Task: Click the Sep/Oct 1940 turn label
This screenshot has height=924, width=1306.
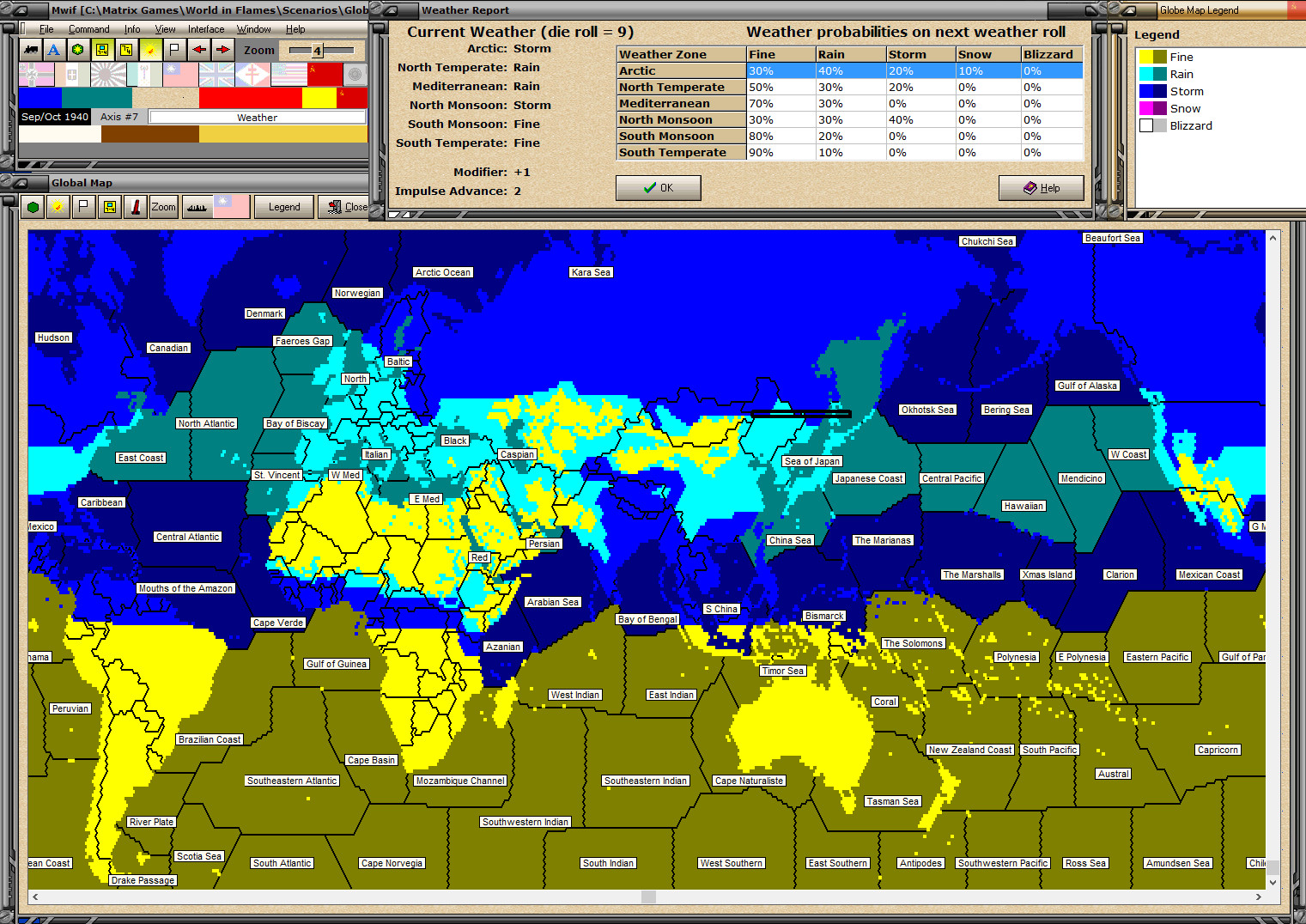Action: coord(55,117)
